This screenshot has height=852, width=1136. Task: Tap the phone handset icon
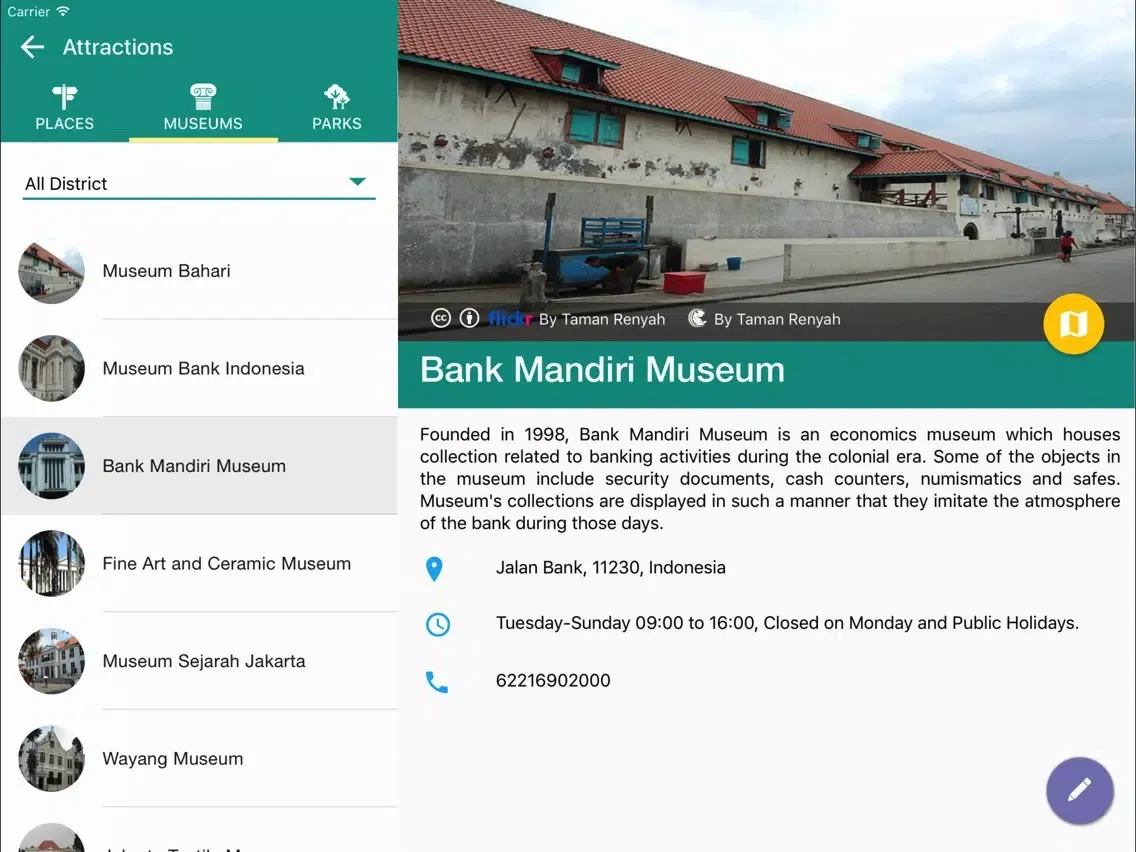[x=437, y=682]
